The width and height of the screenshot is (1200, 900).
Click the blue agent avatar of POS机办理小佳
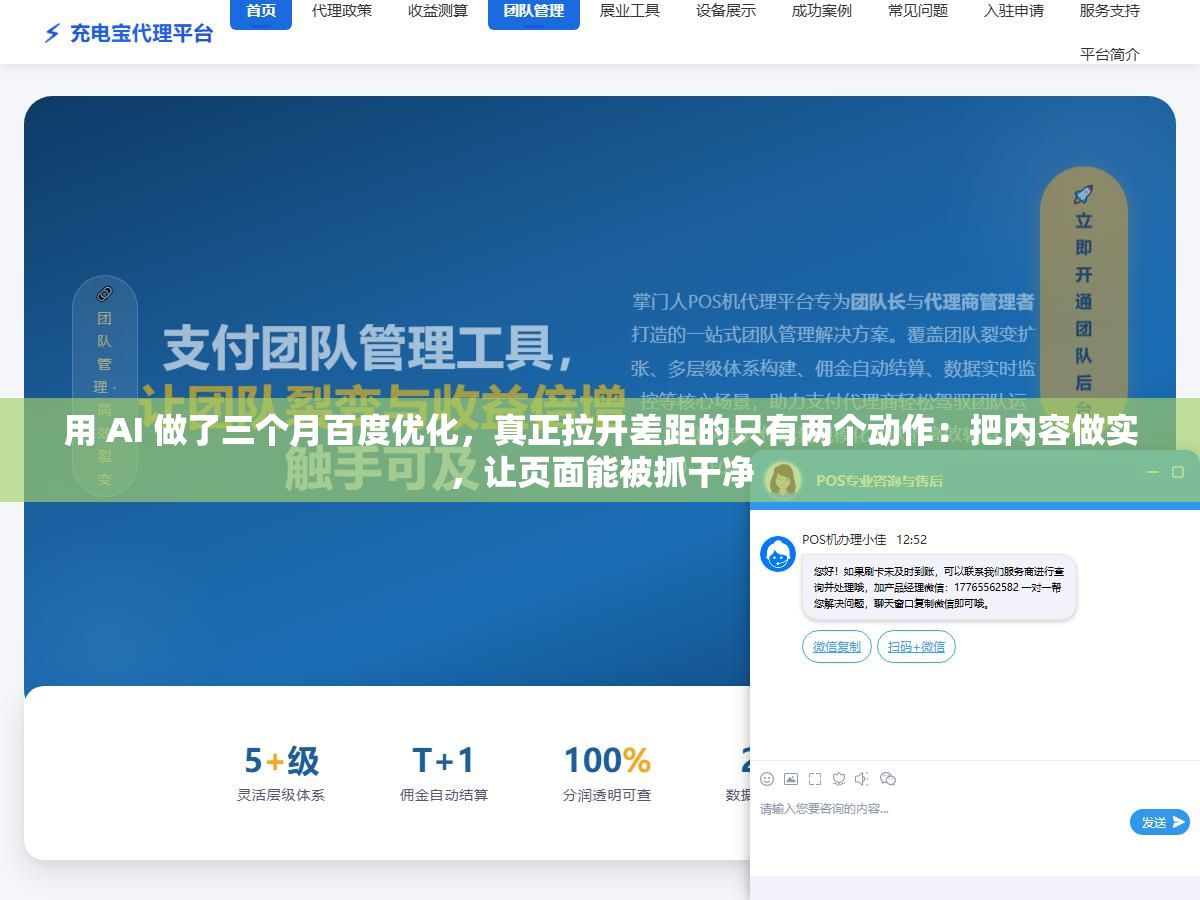pos(778,554)
